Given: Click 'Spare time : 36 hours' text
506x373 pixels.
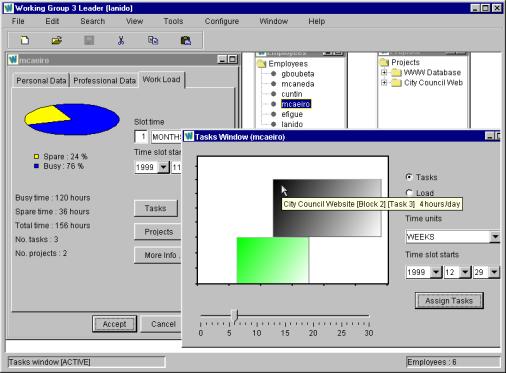Looking at the screenshot, I should click(x=52, y=212).
